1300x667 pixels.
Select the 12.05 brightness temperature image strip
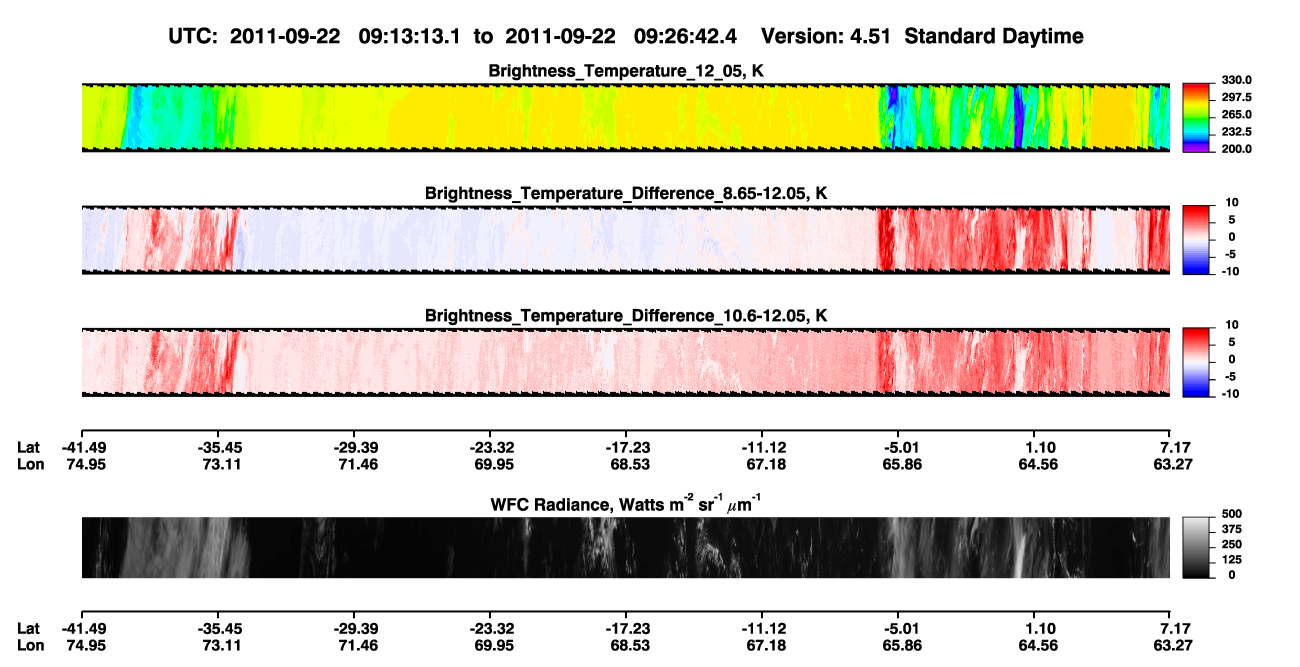(625, 117)
